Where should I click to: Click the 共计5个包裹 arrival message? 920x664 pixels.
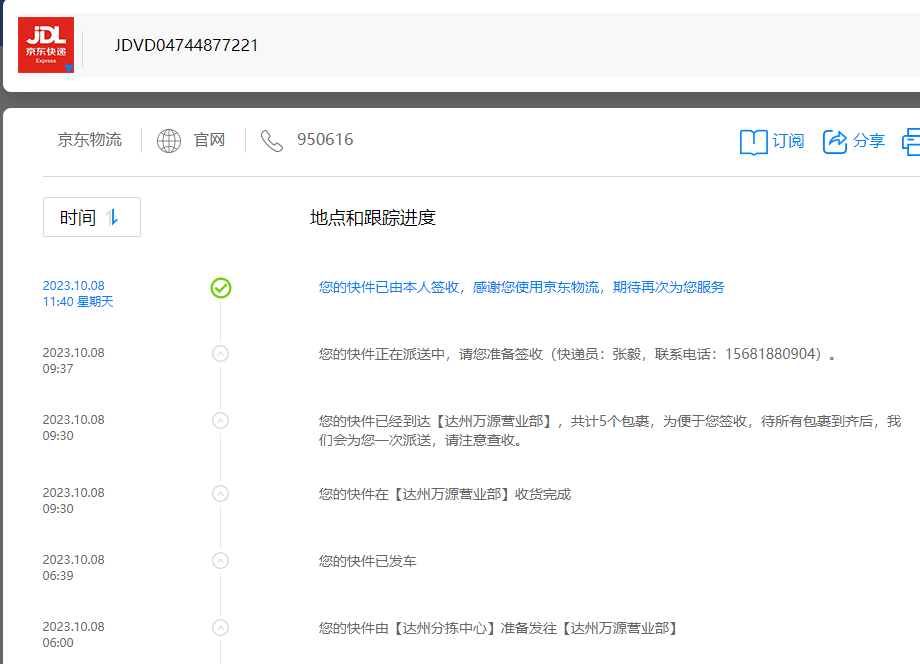[x=610, y=431]
